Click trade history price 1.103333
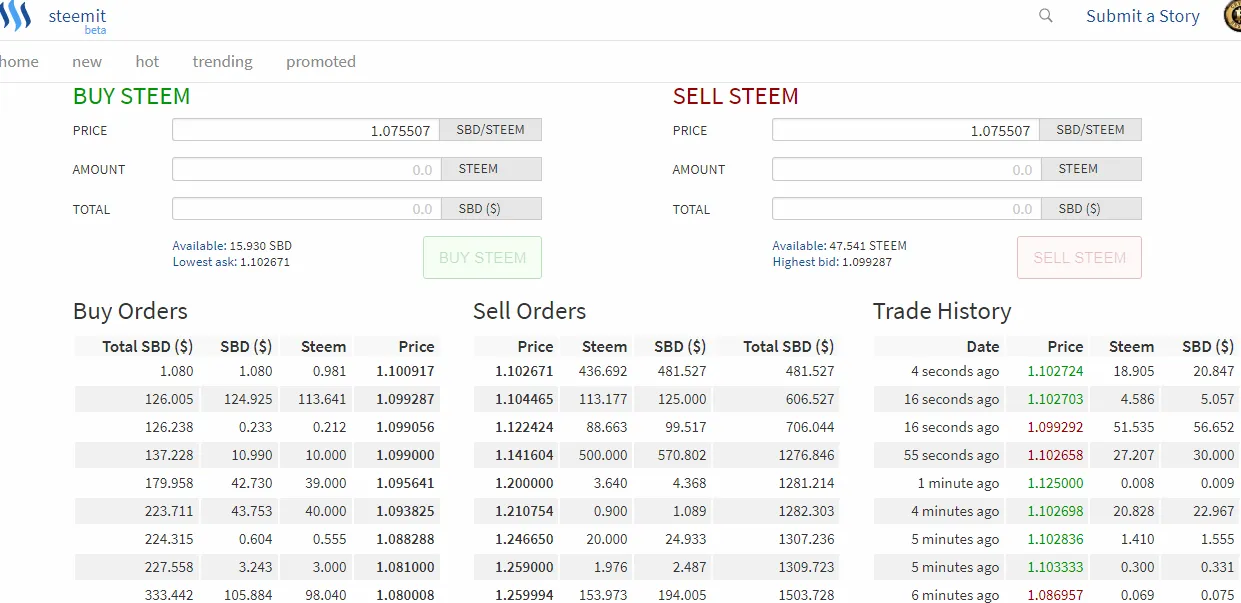This screenshot has width=1241, height=603. click(x=1056, y=567)
